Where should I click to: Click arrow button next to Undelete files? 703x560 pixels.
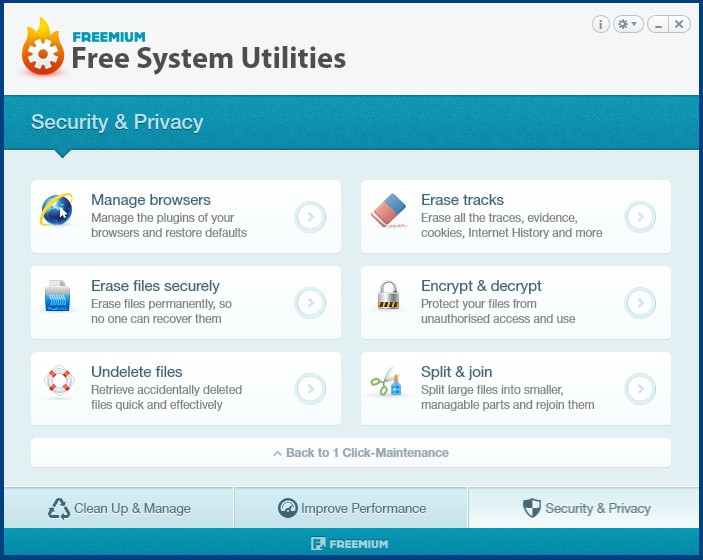click(x=310, y=389)
